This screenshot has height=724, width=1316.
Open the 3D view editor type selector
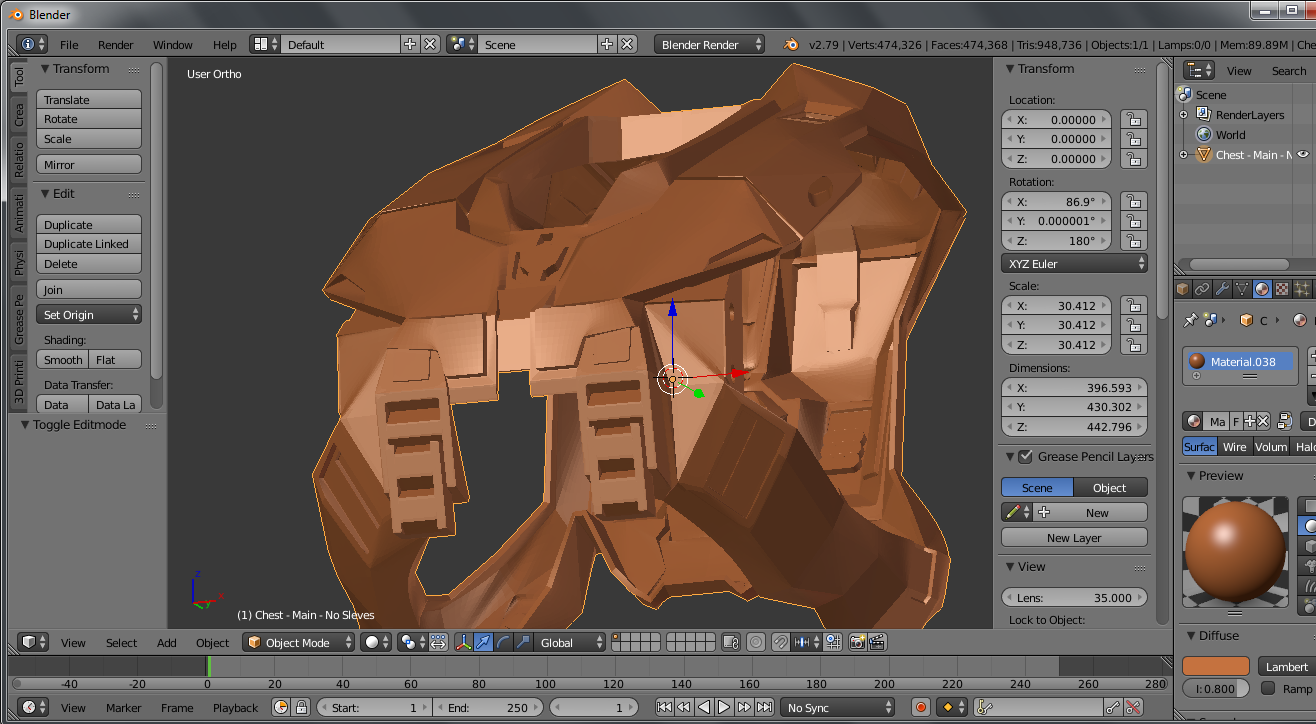[x=33, y=642]
